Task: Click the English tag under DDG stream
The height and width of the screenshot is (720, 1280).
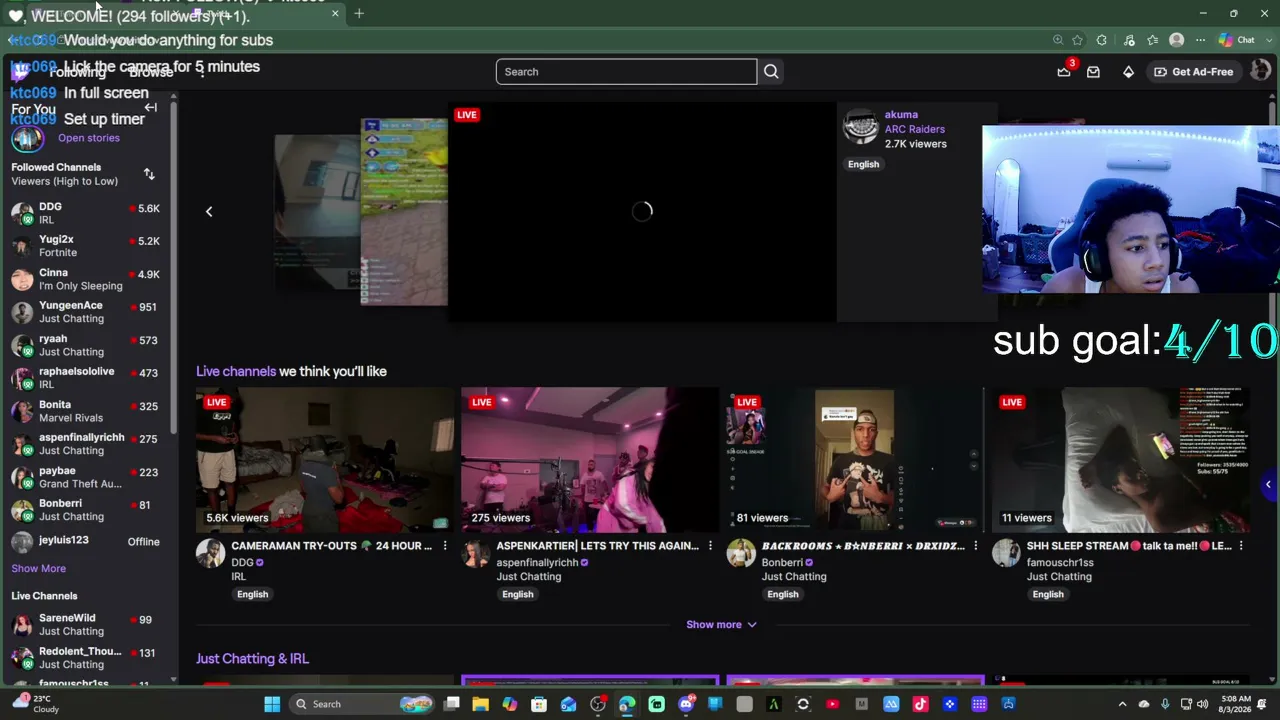Action: tap(252, 594)
